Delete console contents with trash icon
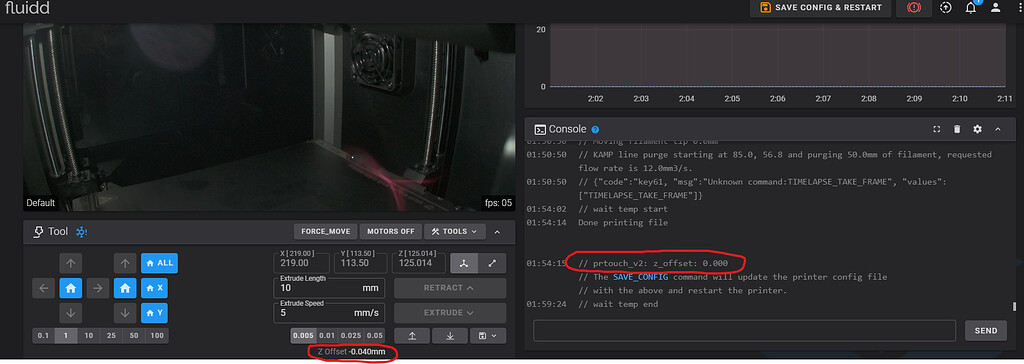The height and width of the screenshot is (364, 1024). point(957,129)
